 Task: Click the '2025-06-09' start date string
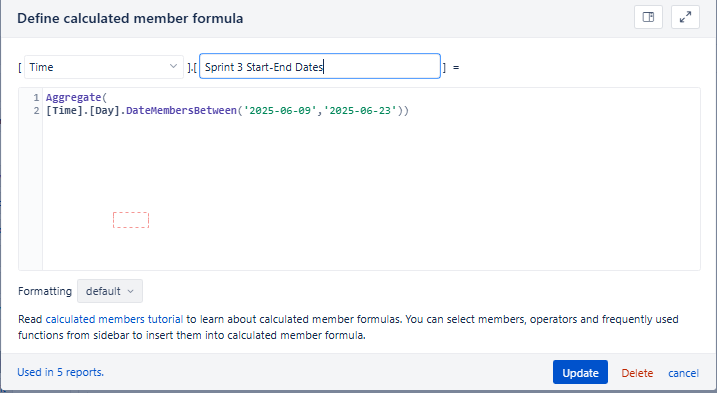pos(280,111)
